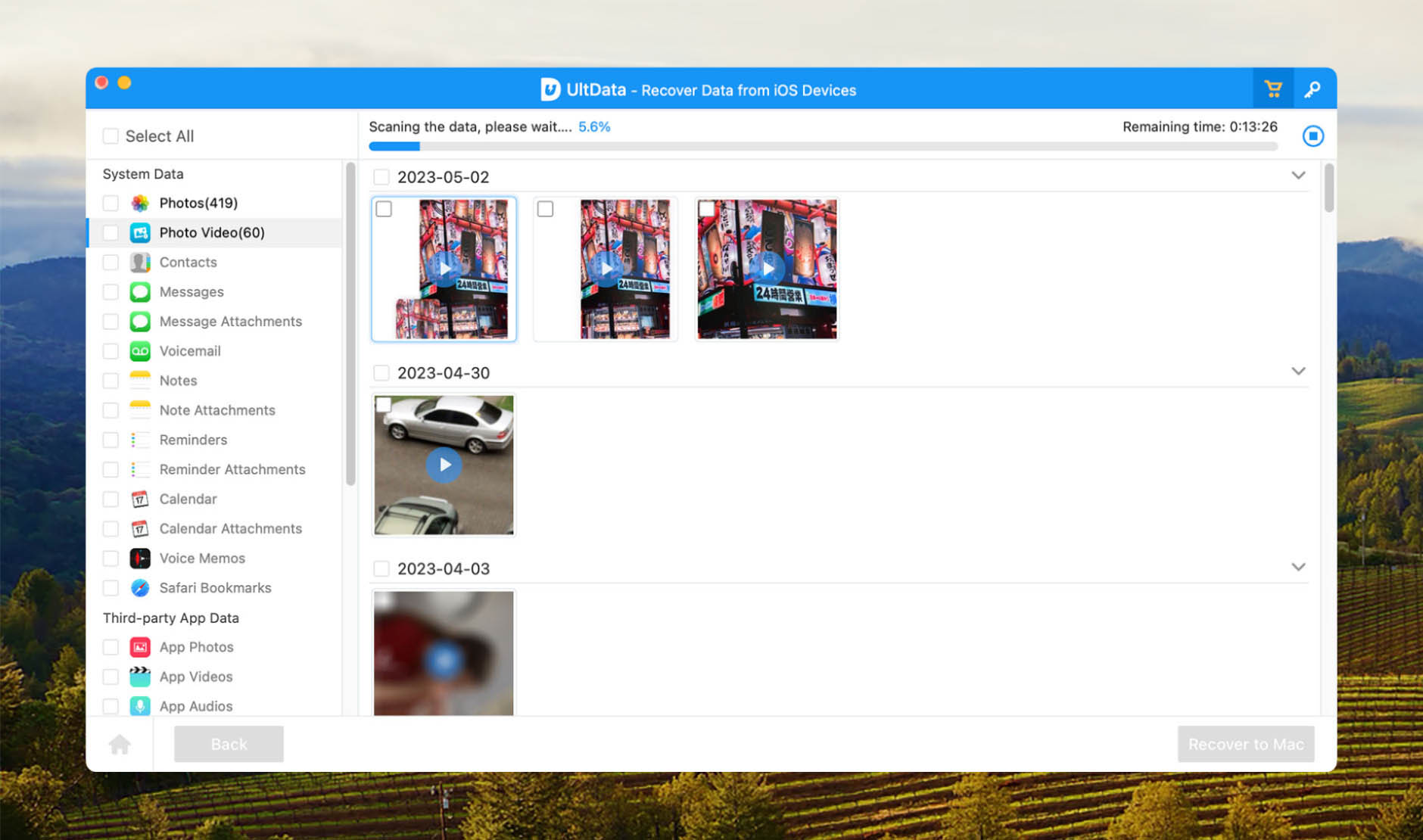
Task: Open the shopping cart in the title bar
Action: point(1273,89)
